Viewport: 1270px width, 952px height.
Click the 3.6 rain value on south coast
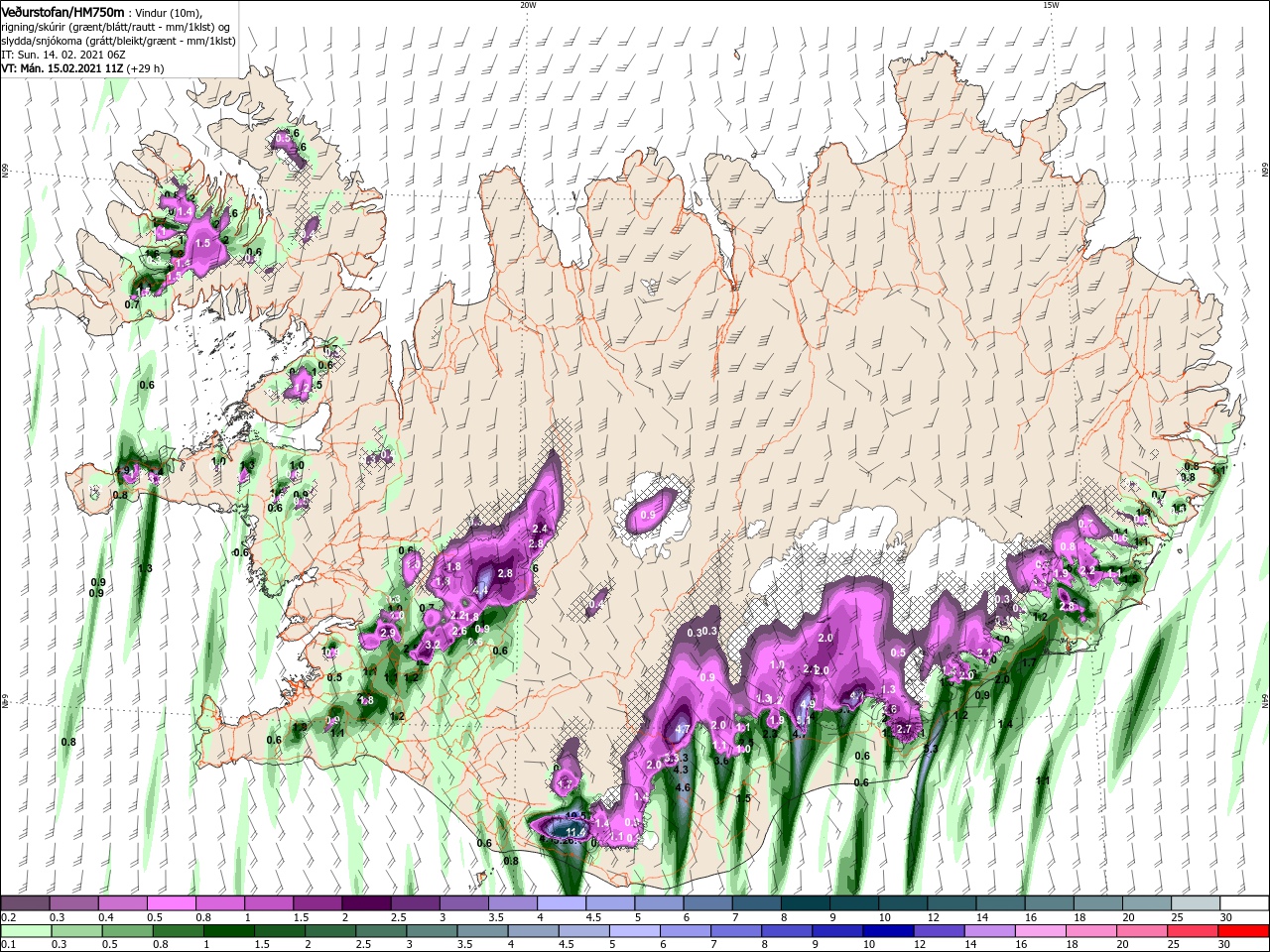[x=722, y=760]
